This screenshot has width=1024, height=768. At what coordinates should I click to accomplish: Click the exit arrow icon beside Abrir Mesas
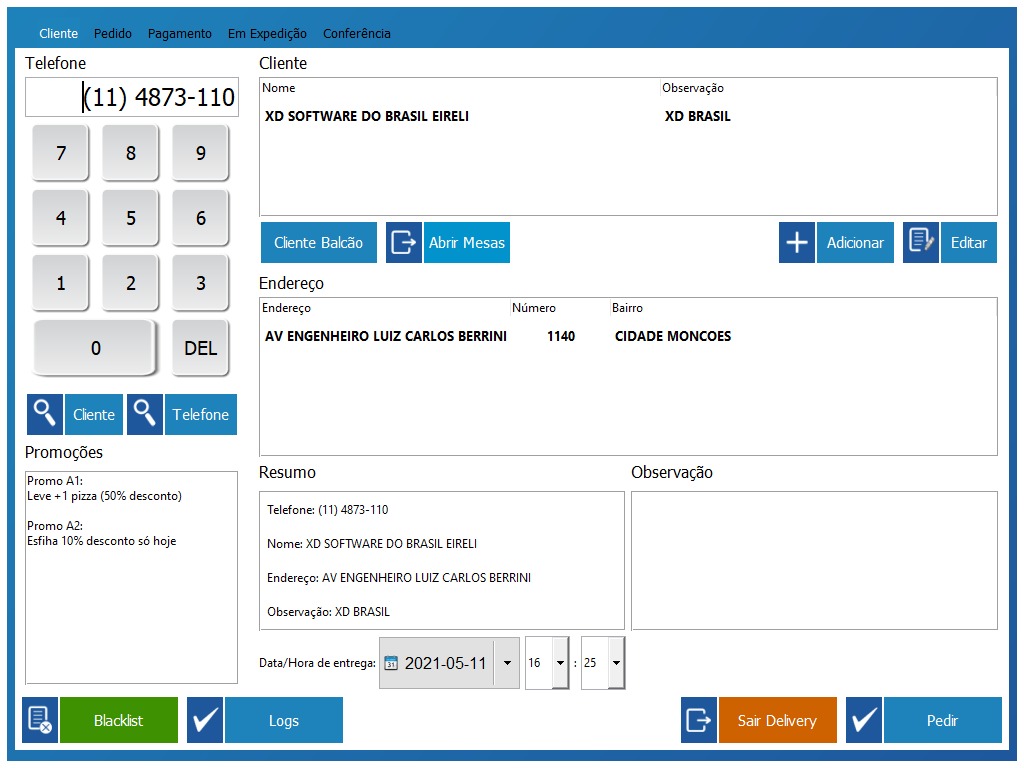[404, 243]
